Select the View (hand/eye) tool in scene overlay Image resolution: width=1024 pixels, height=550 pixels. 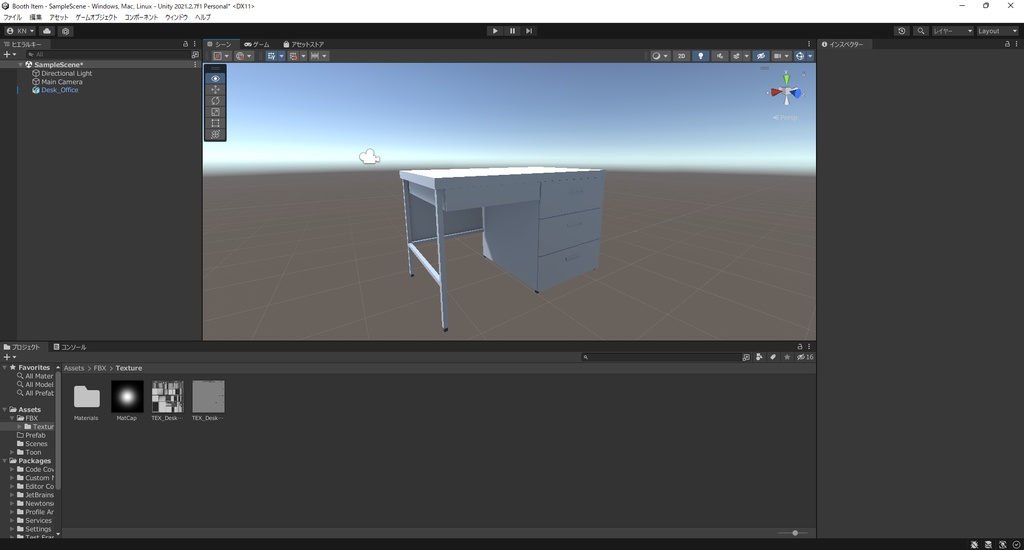tap(216, 78)
